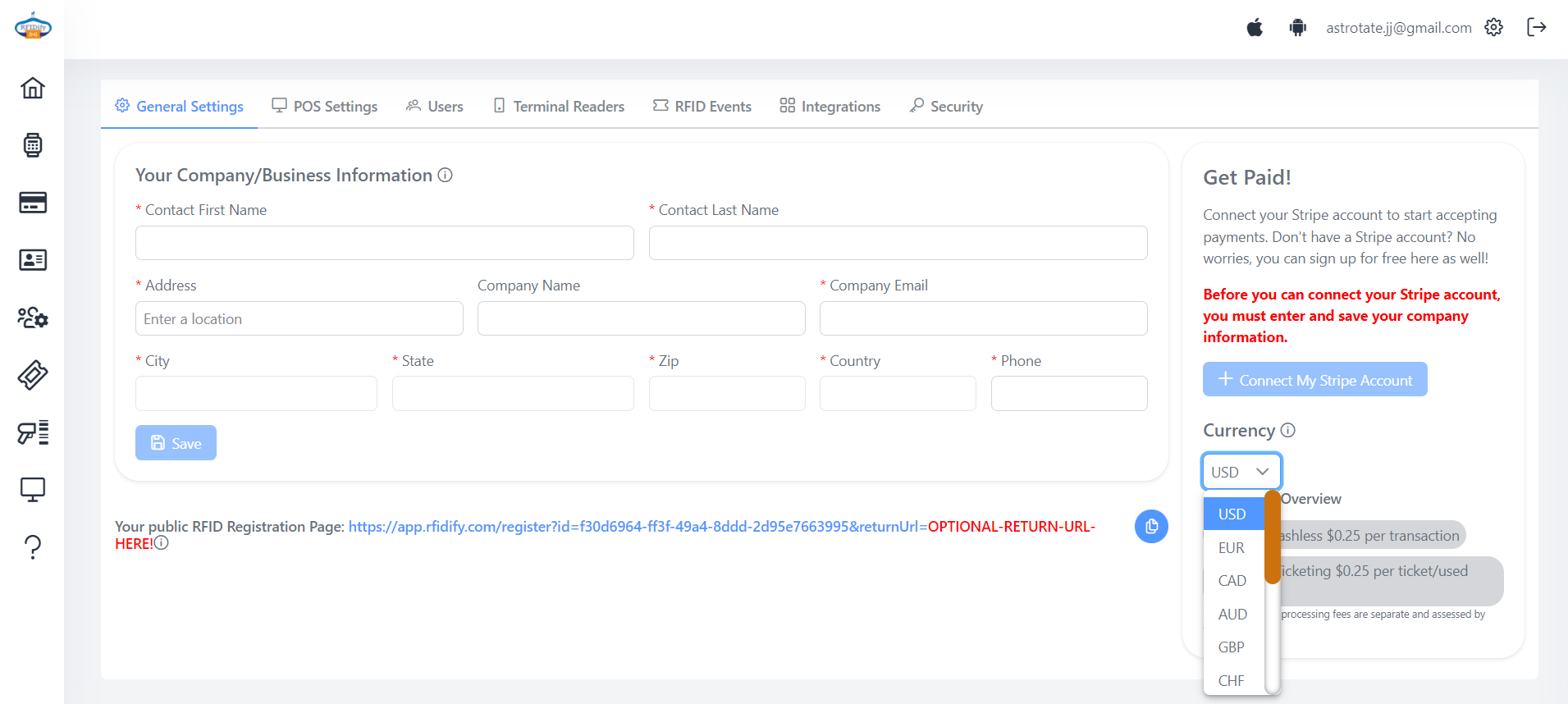Focus the Contact First Name field
1568x704 pixels.
tap(385, 243)
